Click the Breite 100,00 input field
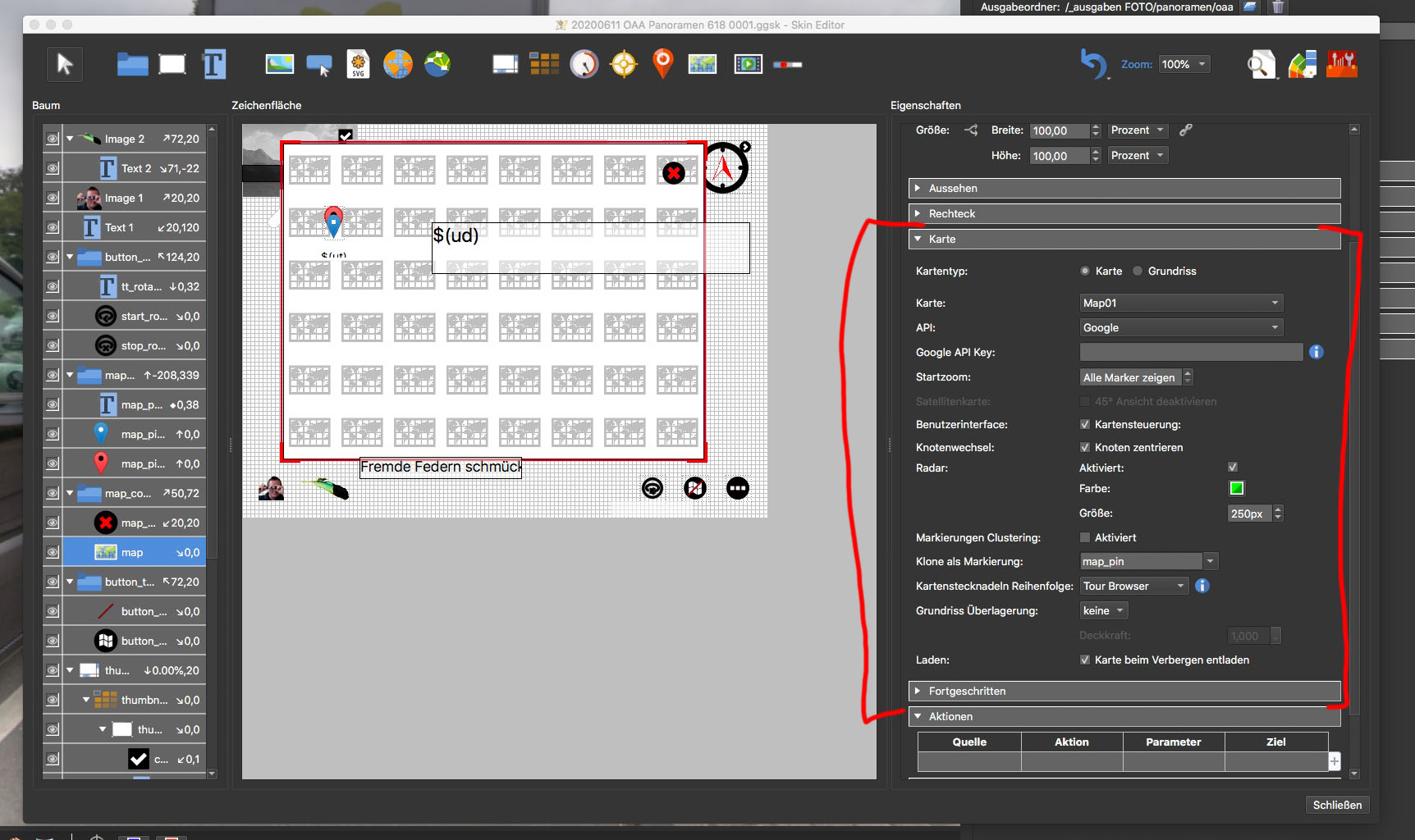This screenshot has width=1415, height=840. [1060, 130]
